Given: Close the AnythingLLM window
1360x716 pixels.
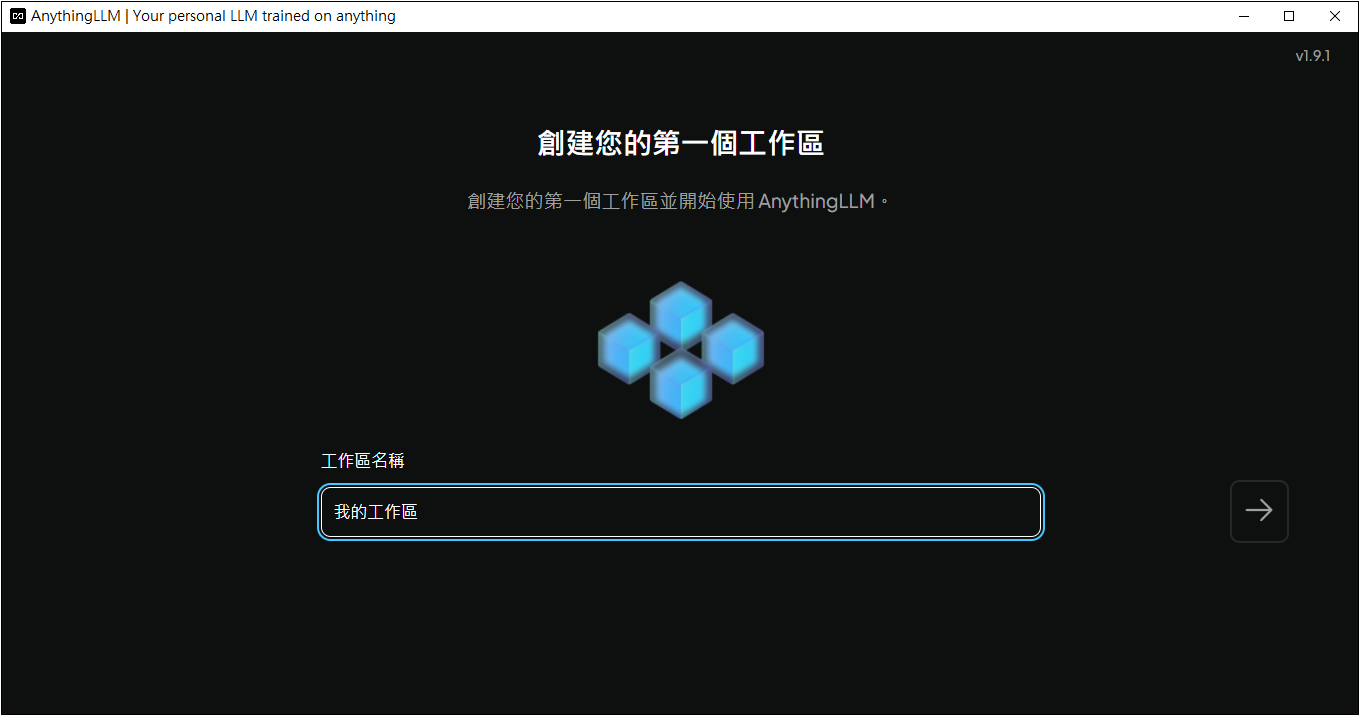Looking at the screenshot, I should [1335, 16].
